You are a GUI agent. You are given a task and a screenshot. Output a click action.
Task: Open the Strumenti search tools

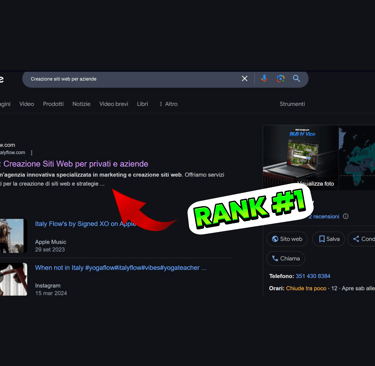click(292, 104)
